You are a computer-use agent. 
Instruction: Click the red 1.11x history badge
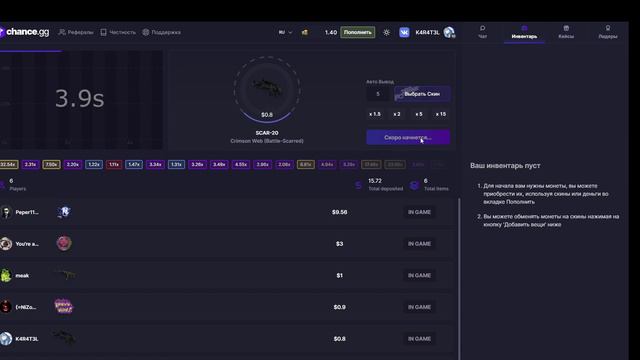tap(114, 164)
